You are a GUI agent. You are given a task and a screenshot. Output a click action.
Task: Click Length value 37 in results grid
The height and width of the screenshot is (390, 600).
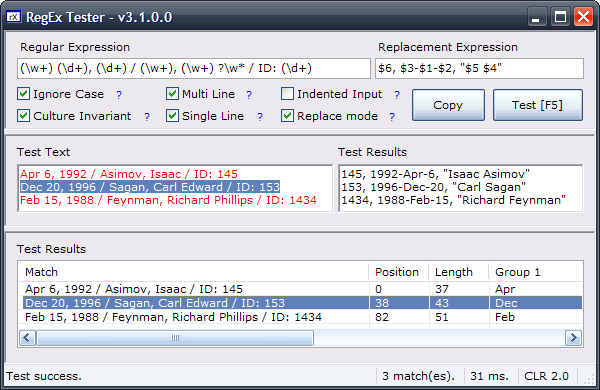pyautogui.click(x=442, y=289)
